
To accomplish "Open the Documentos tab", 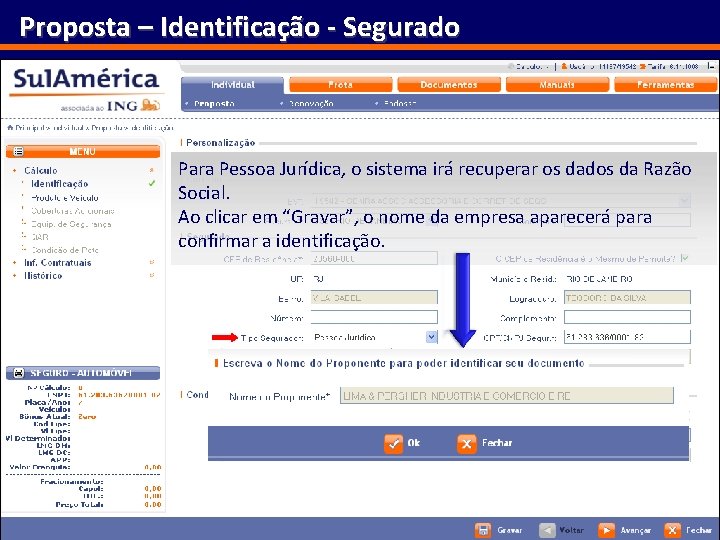I will tap(449, 85).
